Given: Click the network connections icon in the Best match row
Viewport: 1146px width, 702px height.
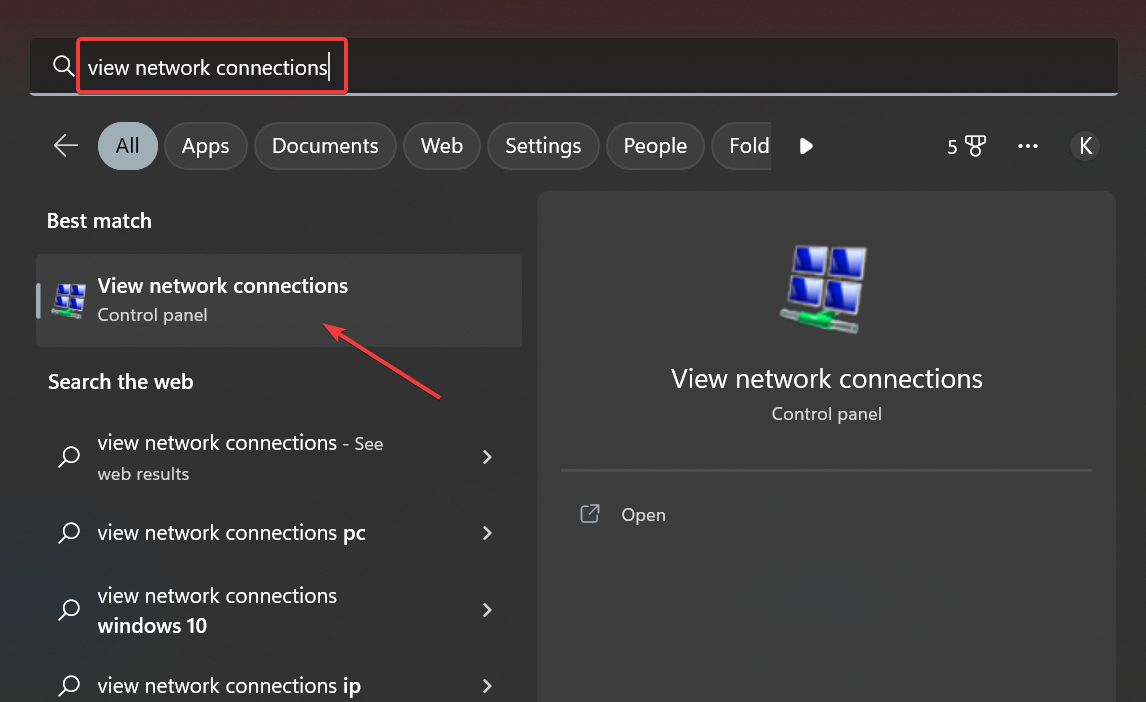Looking at the screenshot, I should [68, 301].
